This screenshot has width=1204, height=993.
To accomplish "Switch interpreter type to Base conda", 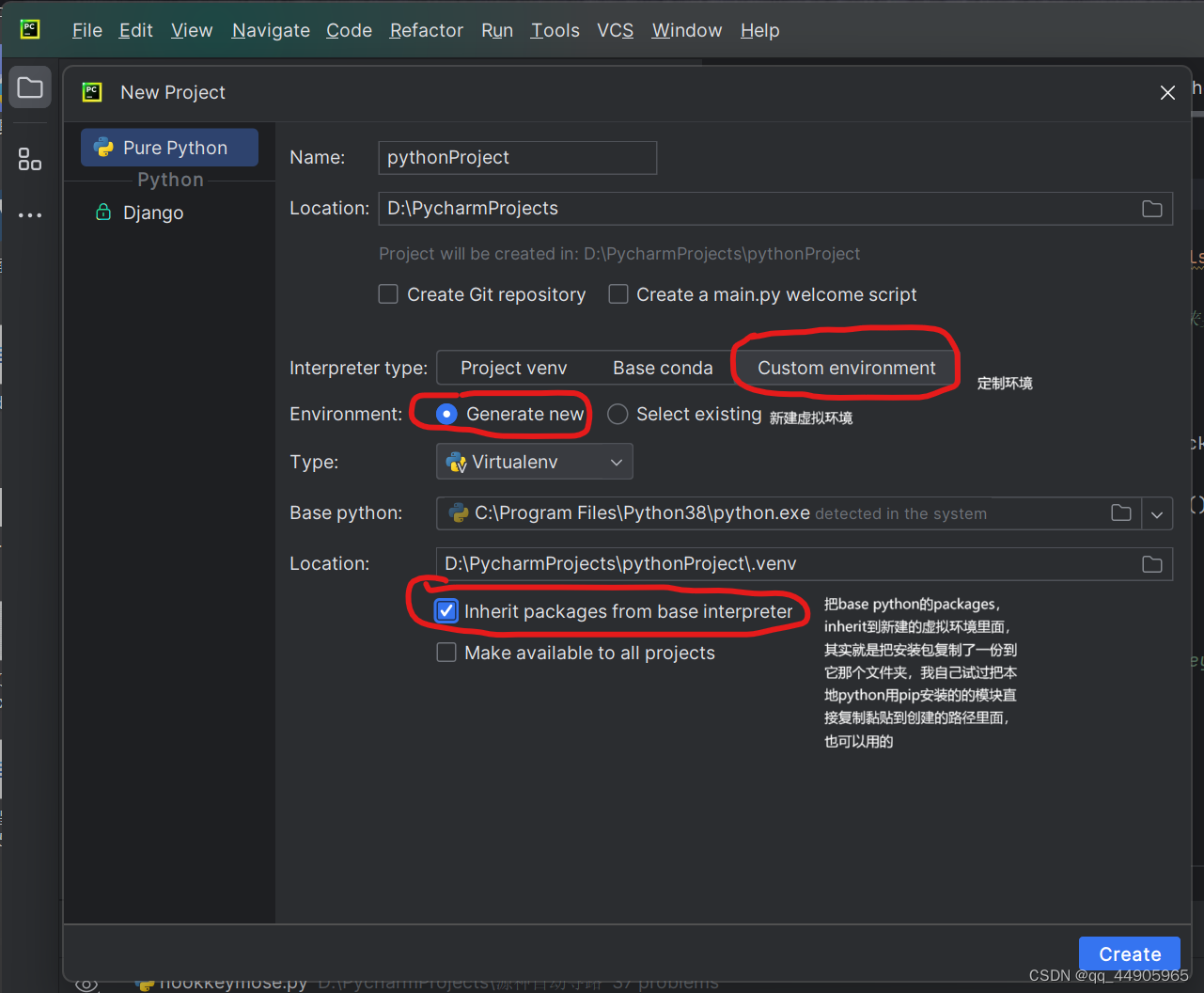I will click(x=663, y=368).
